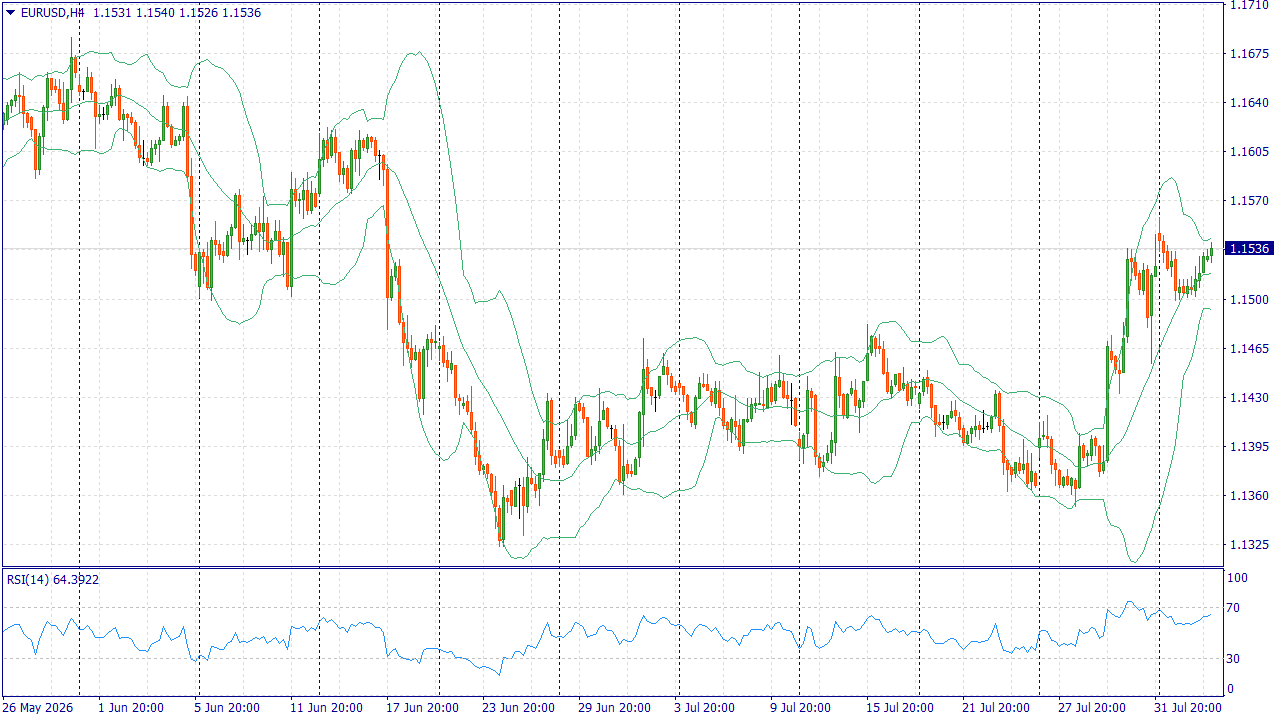This screenshot has width=1280, height=720.
Task: Click the 1.1395 price axis label
Action: [1249, 447]
